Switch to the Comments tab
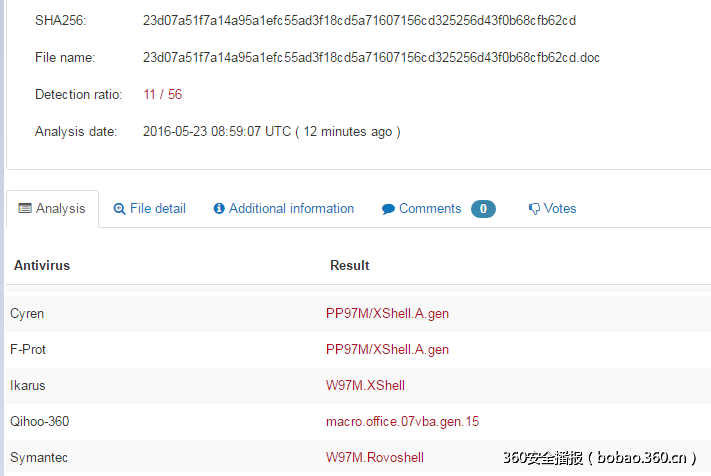Screen dimensions: 711x476 (x=430, y=209)
